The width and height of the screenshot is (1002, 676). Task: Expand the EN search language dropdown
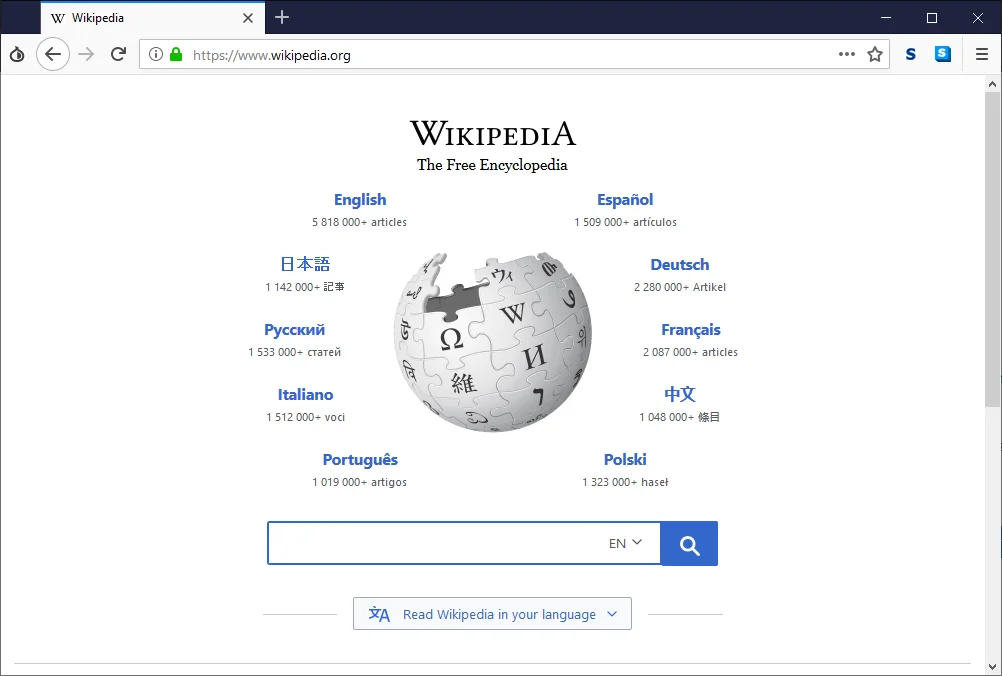626,543
